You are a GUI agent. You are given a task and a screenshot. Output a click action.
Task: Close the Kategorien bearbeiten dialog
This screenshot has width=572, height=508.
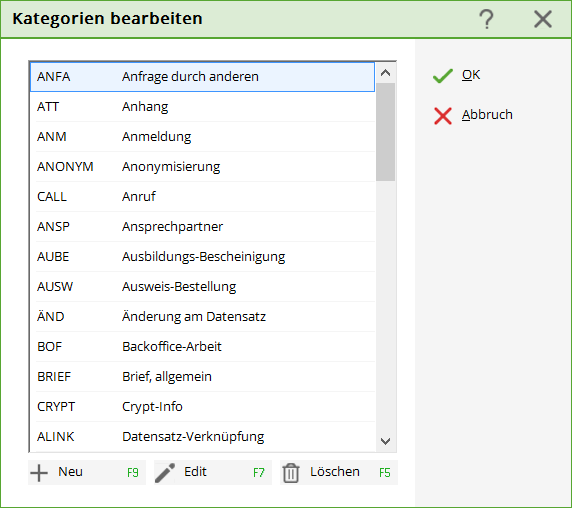coord(543,19)
